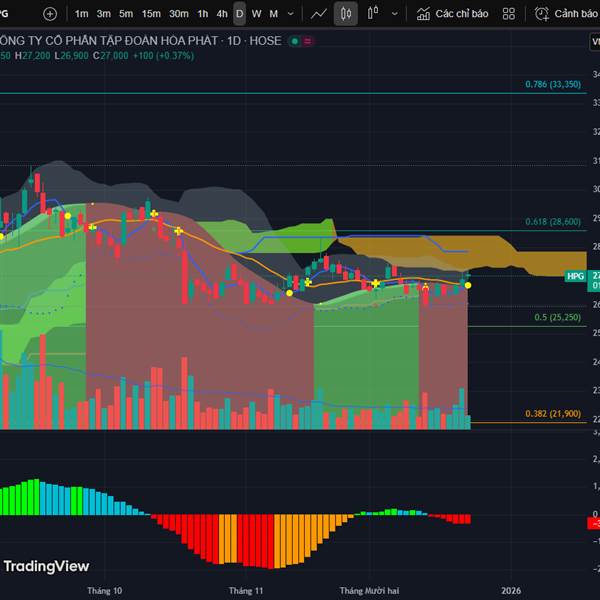The height and width of the screenshot is (600, 600).
Task: Expand the timeframe dropdown arrow
Action: coord(292,14)
